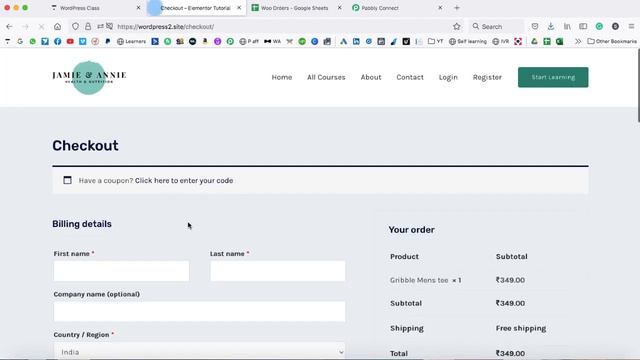Click 'Click here to enter your code' link

(x=184, y=180)
